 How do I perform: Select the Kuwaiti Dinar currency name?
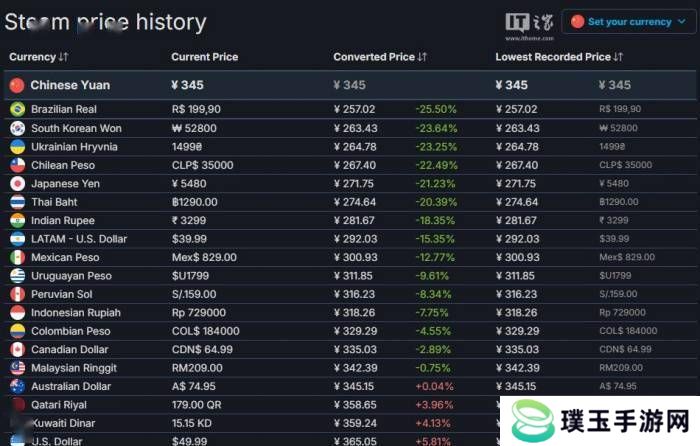(x=63, y=423)
